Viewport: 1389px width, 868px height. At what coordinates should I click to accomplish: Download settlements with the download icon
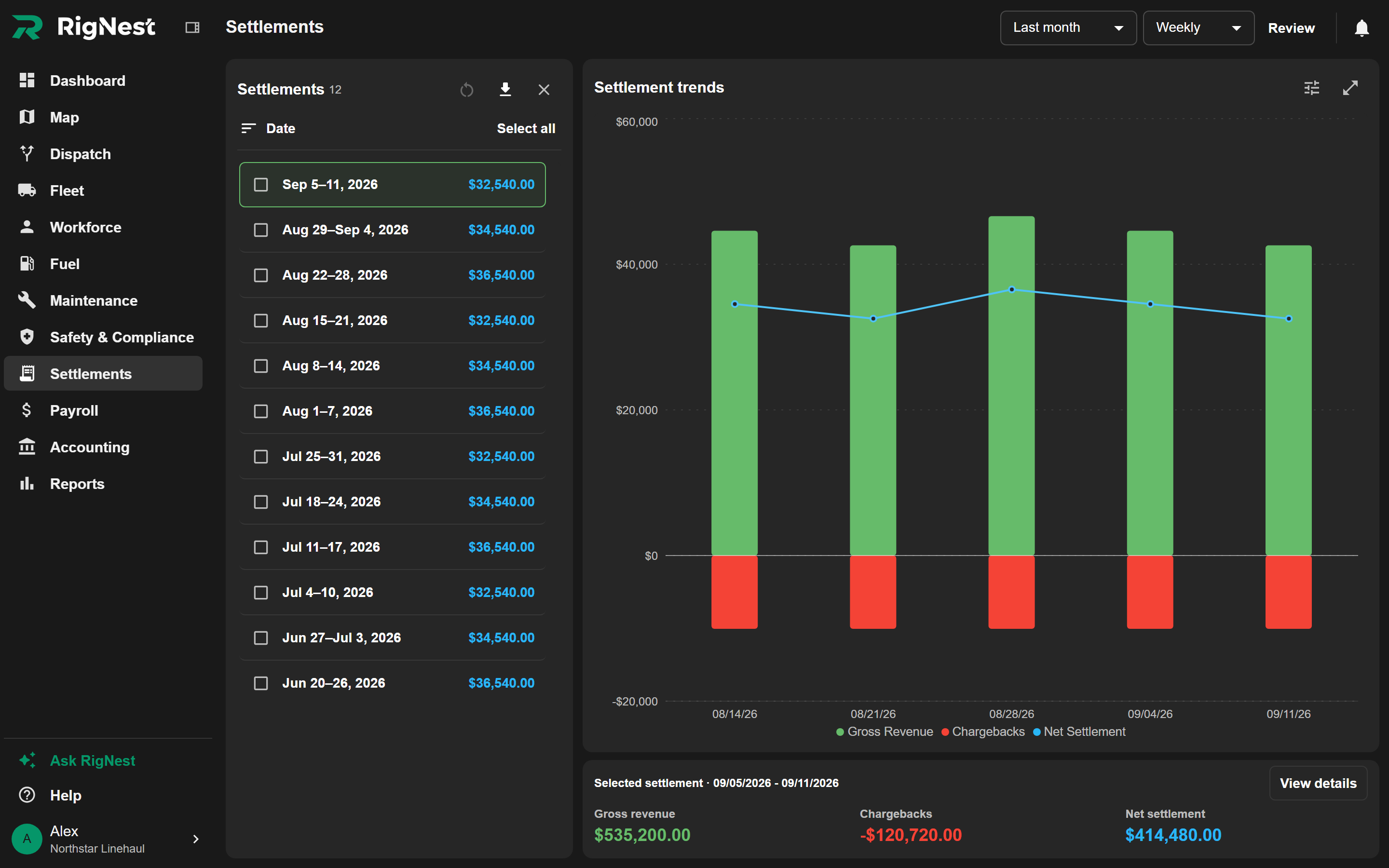pos(505,90)
